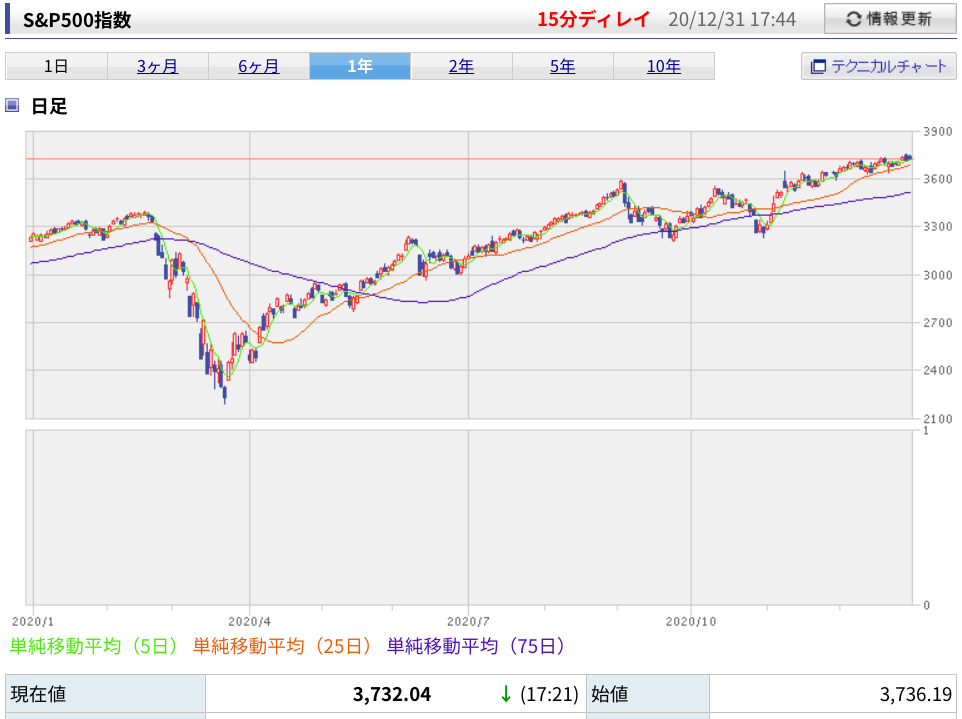Click the 3000 y-axis price label
This screenshot has width=962, height=719.
[938, 275]
